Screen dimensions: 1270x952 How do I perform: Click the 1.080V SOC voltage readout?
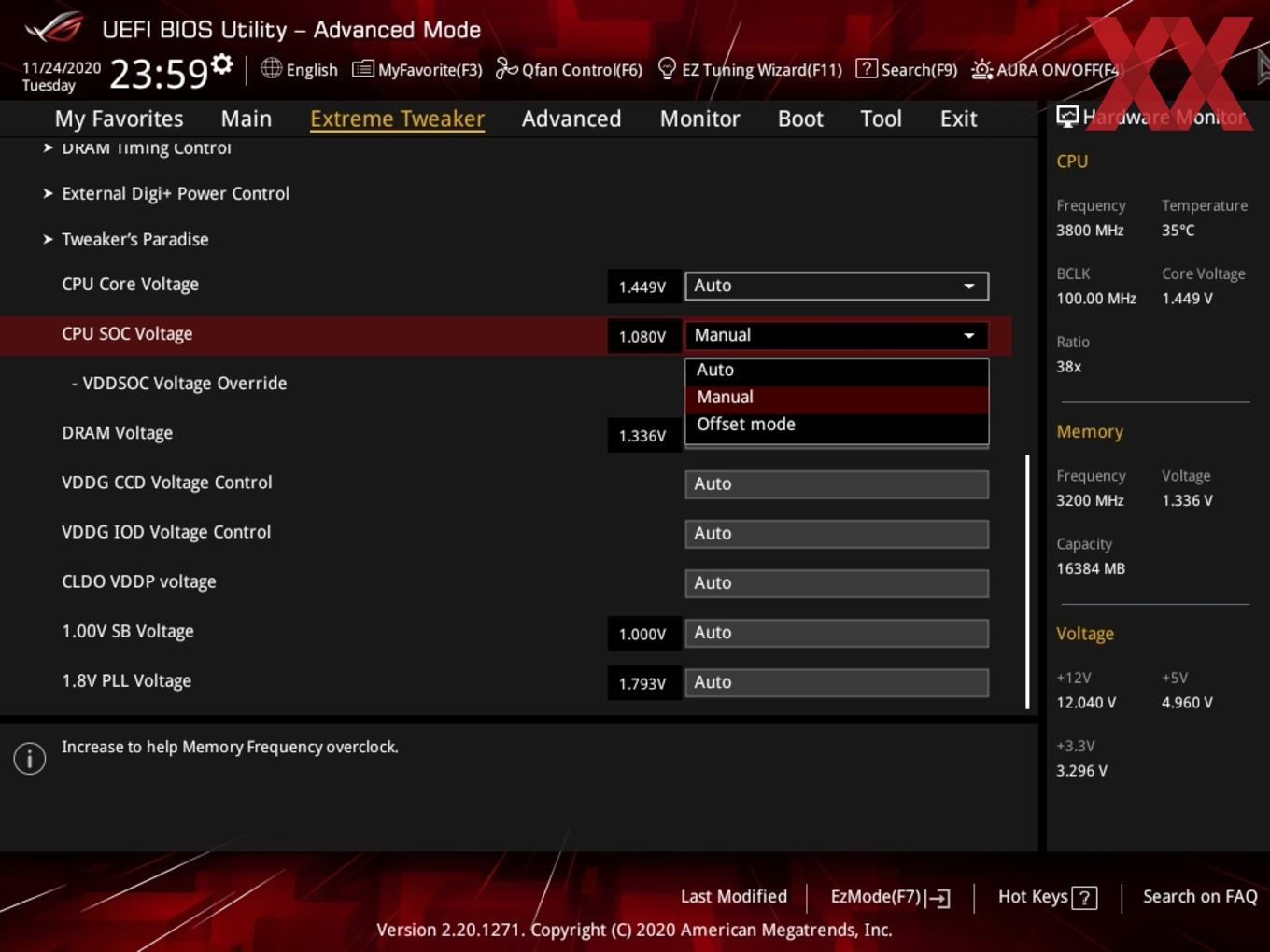coord(642,336)
